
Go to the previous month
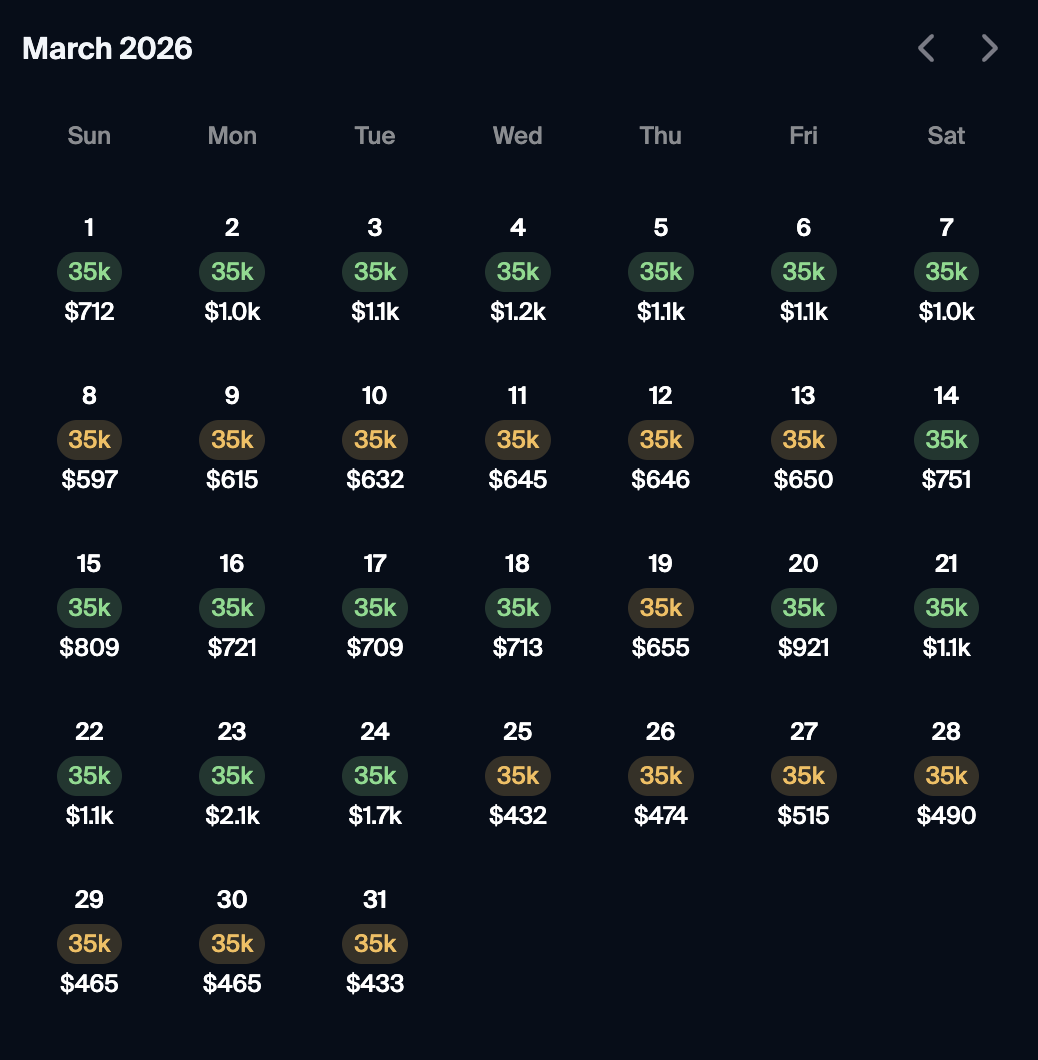pyautogui.click(x=926, y=48)
